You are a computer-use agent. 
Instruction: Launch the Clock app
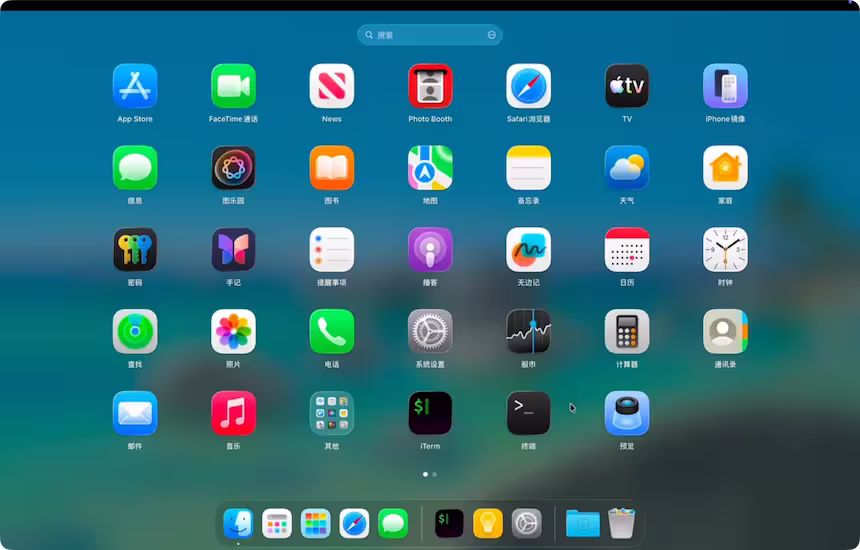click(x=725, y=250)
